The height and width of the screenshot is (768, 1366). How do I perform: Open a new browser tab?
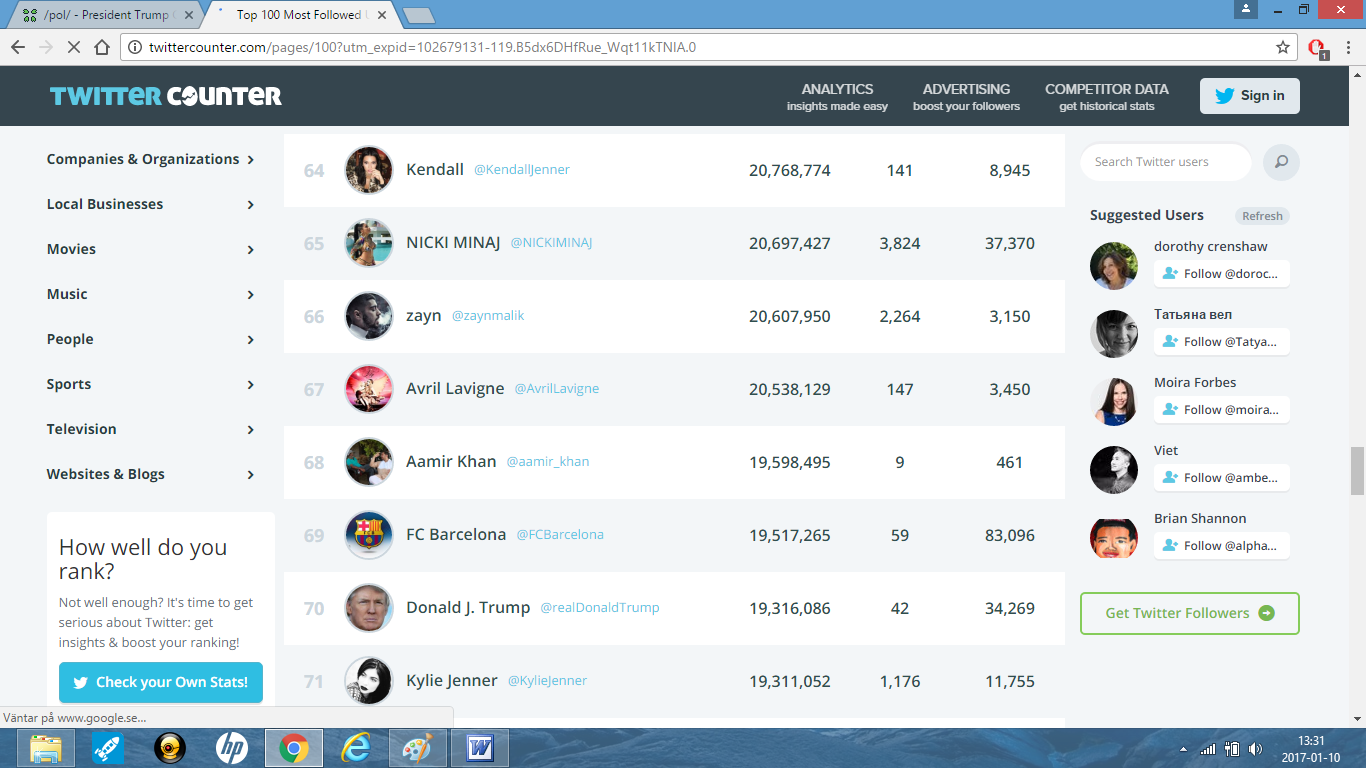(418, 15)
